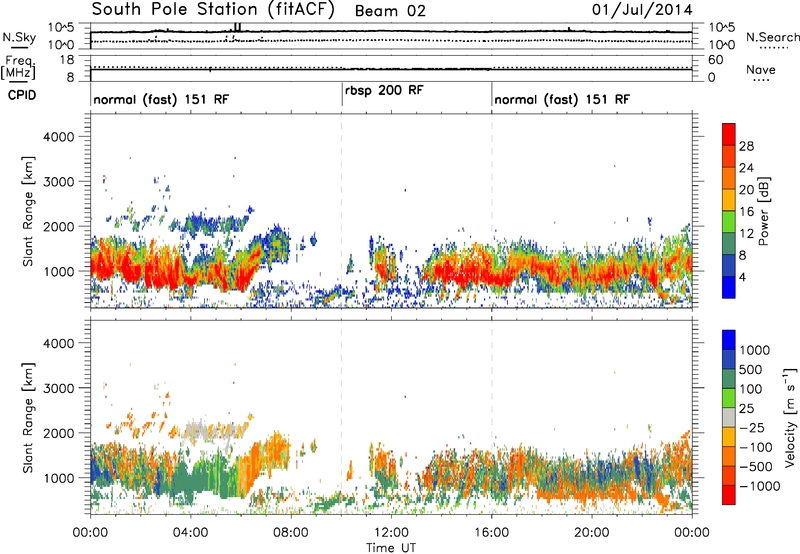This screenshot has height=554, width=800.
Task: Click the 'Power [dB]' colorbar title
Action: click(763, 211)
